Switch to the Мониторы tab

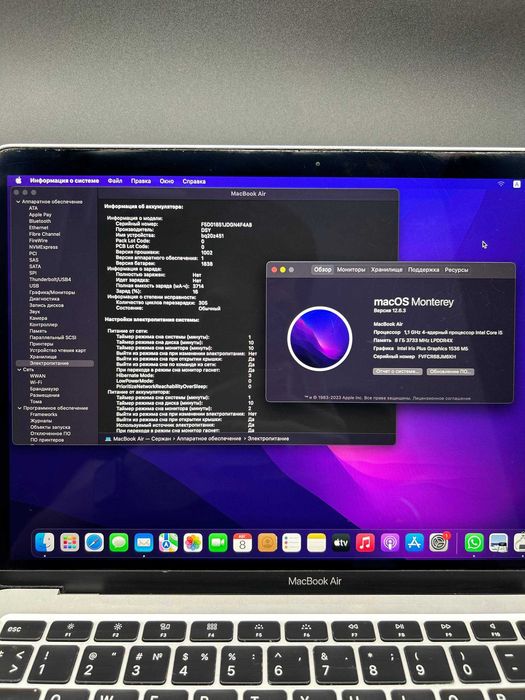[351, 270]
